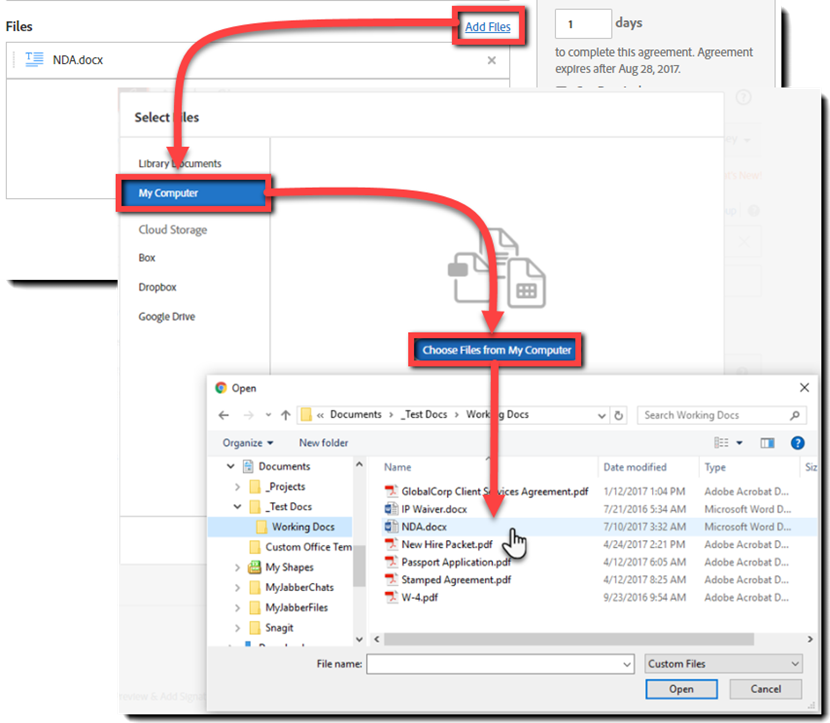Screen dimensions: 830x723
Task: Click the Cancel button
Action: (x=765, y=689)
